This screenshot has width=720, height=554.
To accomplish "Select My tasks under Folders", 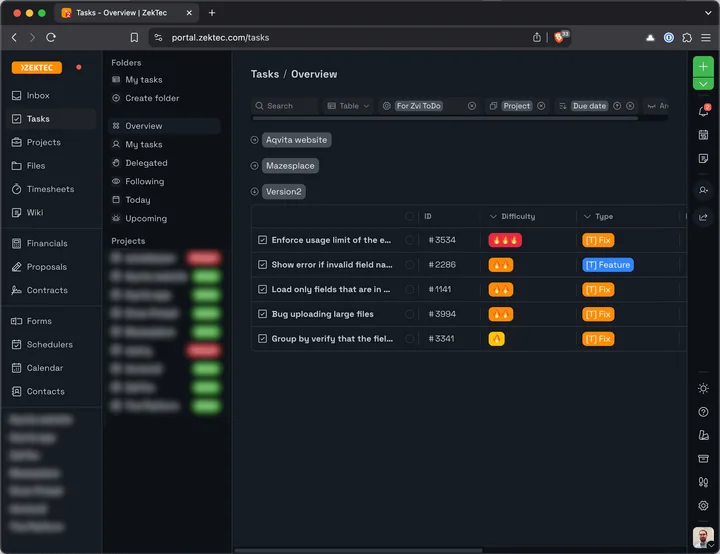I will click(144, 80).
